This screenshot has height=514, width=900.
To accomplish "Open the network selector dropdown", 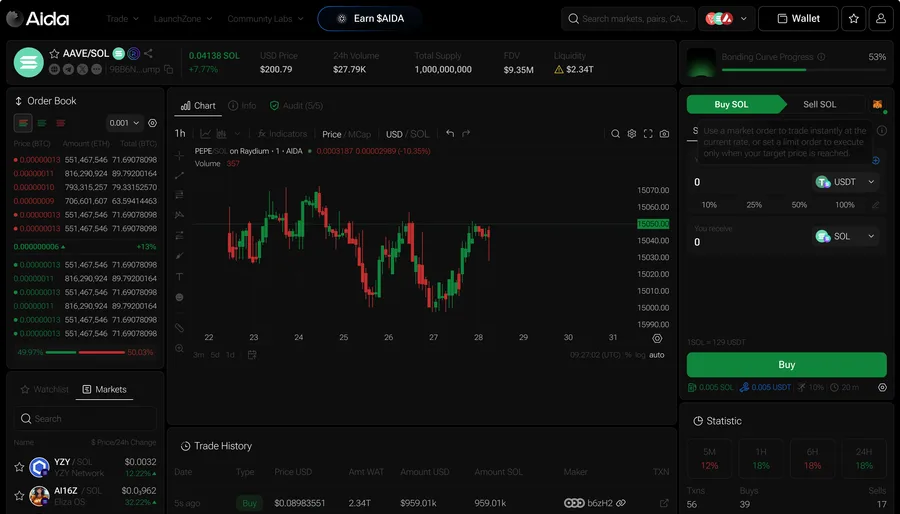I will 727,18.
